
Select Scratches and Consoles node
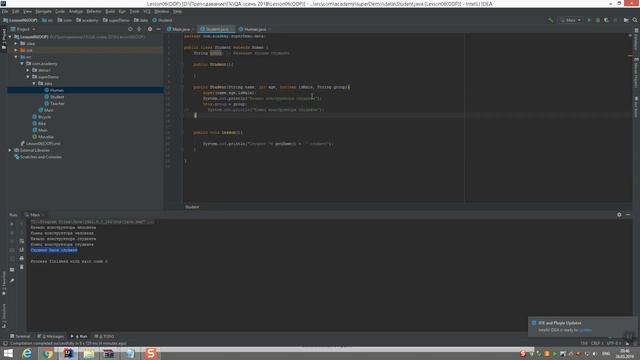click(x=38, y=157)
